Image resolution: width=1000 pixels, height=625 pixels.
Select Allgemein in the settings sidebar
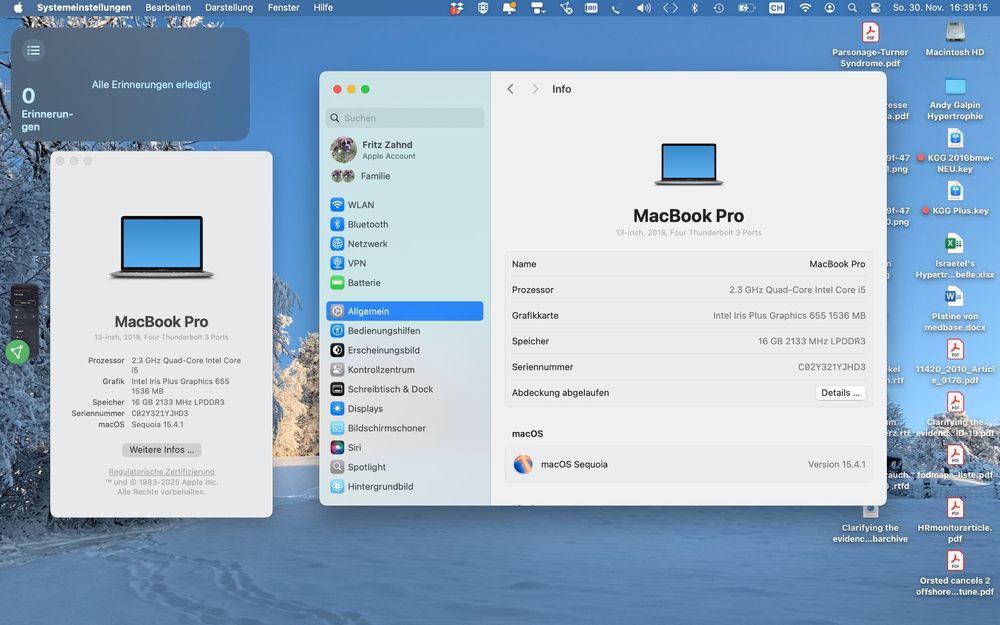(404, 311)
